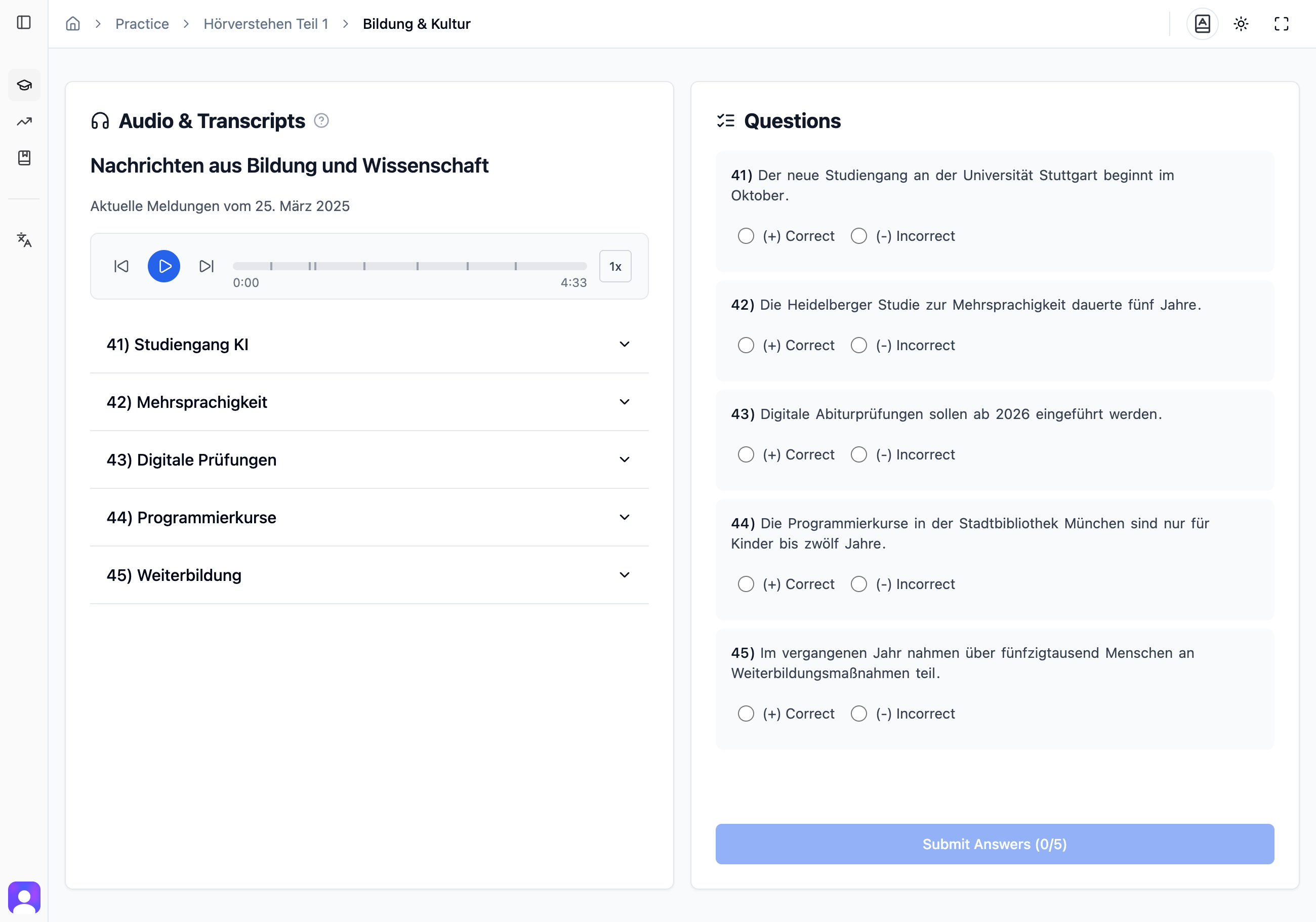Click the bookmarked lessons icon in sidebar
This screenshot has height=922, width=1316.
click(x=24, y=159)
